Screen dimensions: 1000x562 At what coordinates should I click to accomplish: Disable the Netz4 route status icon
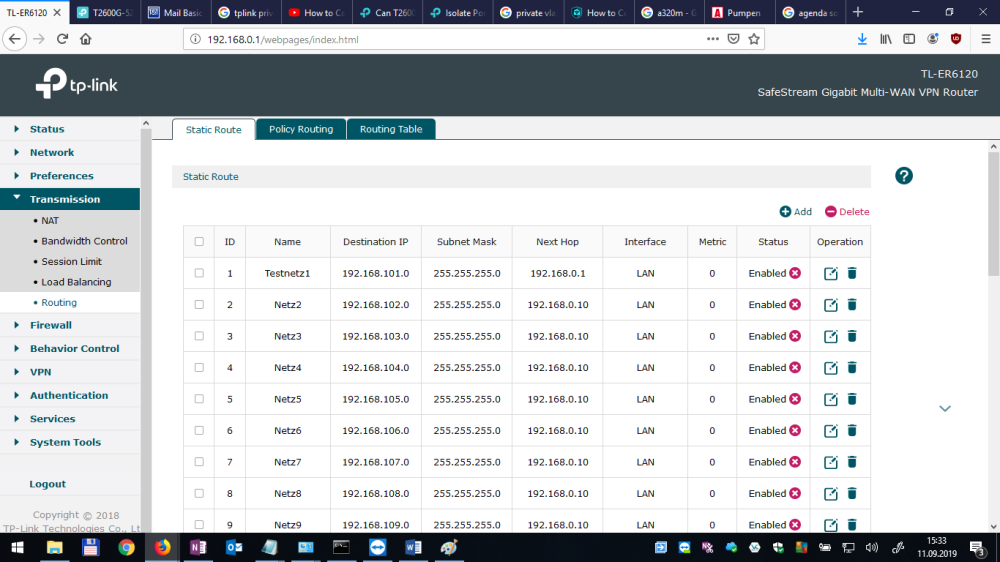795,367
